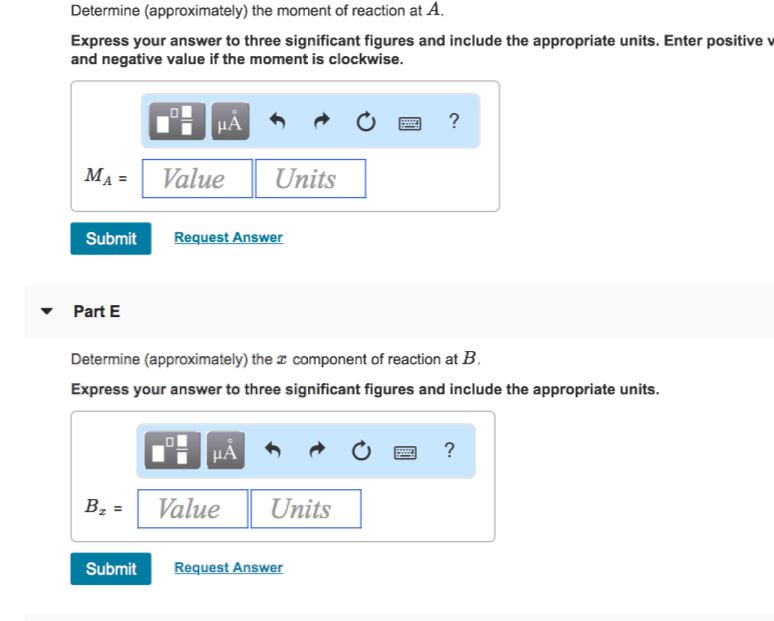Submit the Part E Bx answer
Screen dimensions: 774x621
(111, 568)
